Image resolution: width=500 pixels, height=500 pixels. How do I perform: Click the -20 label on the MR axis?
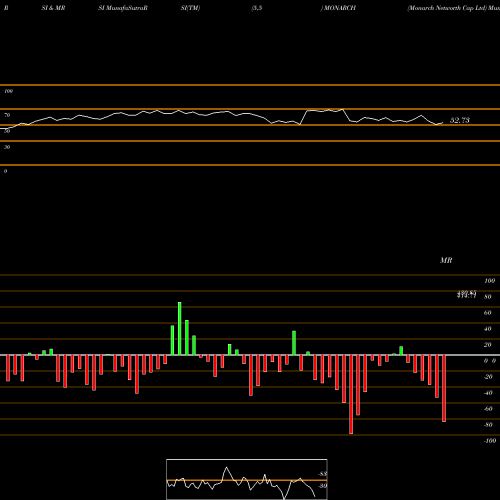pos(488,377)
